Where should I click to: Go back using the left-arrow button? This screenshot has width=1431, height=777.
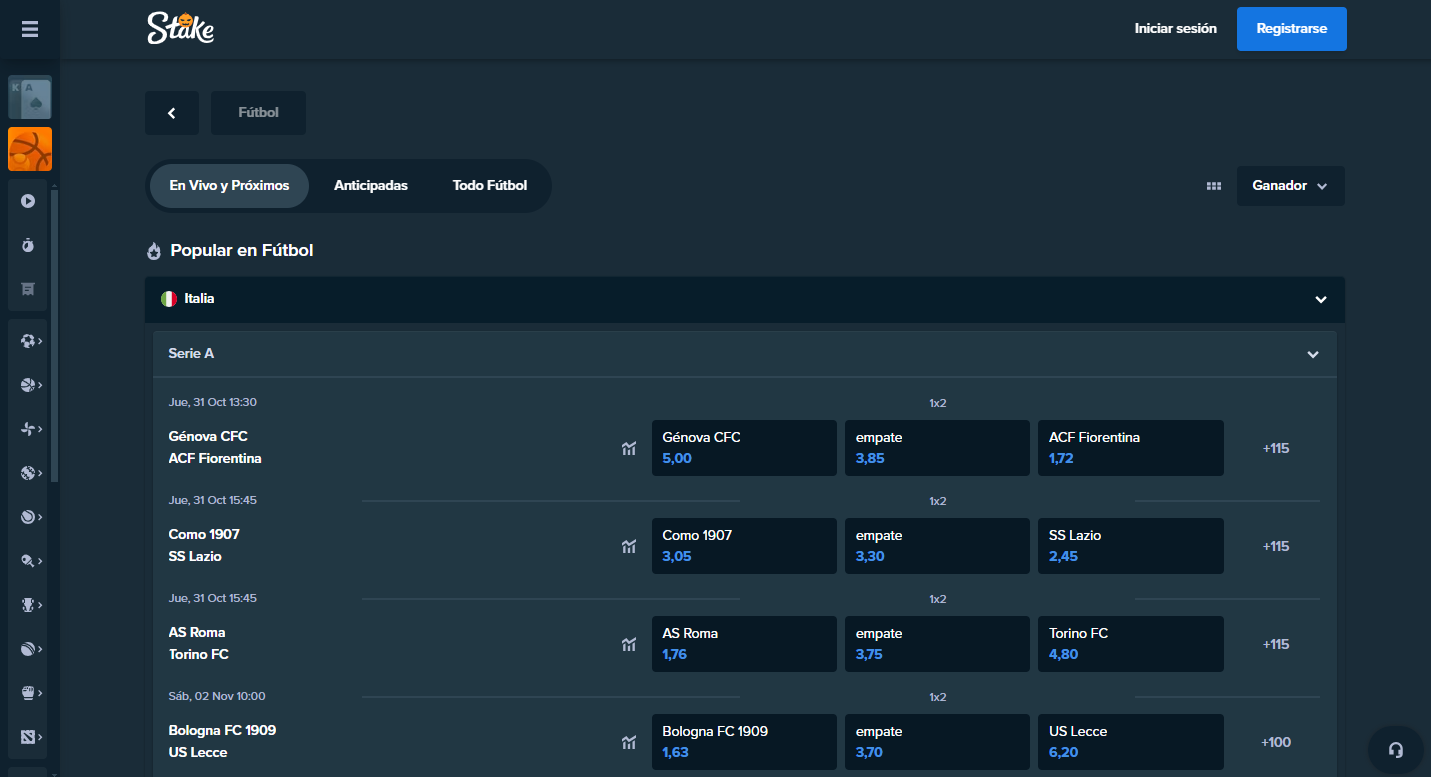172,113
